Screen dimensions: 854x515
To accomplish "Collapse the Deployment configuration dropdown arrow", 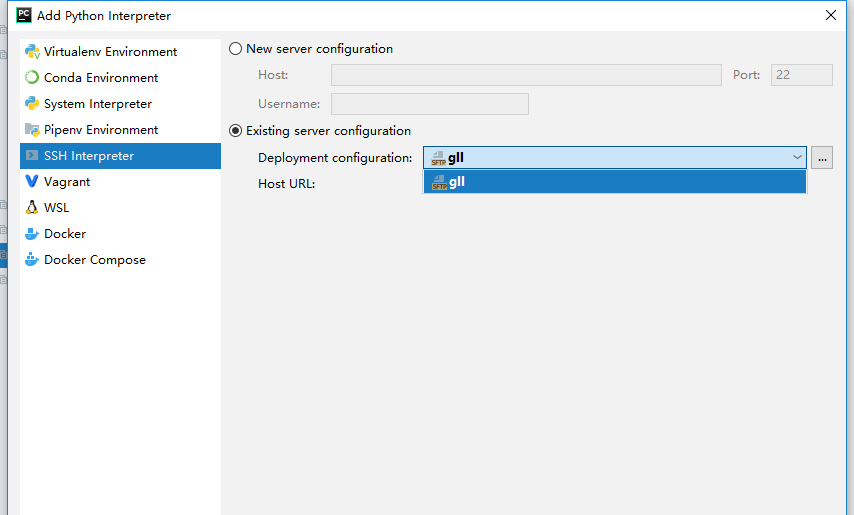I will pyautogui.click(x=797, y=157).
